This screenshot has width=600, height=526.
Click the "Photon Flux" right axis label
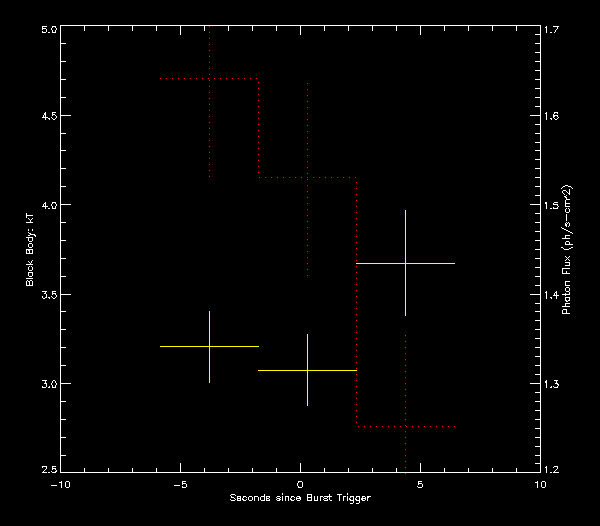tap(566, 250)
